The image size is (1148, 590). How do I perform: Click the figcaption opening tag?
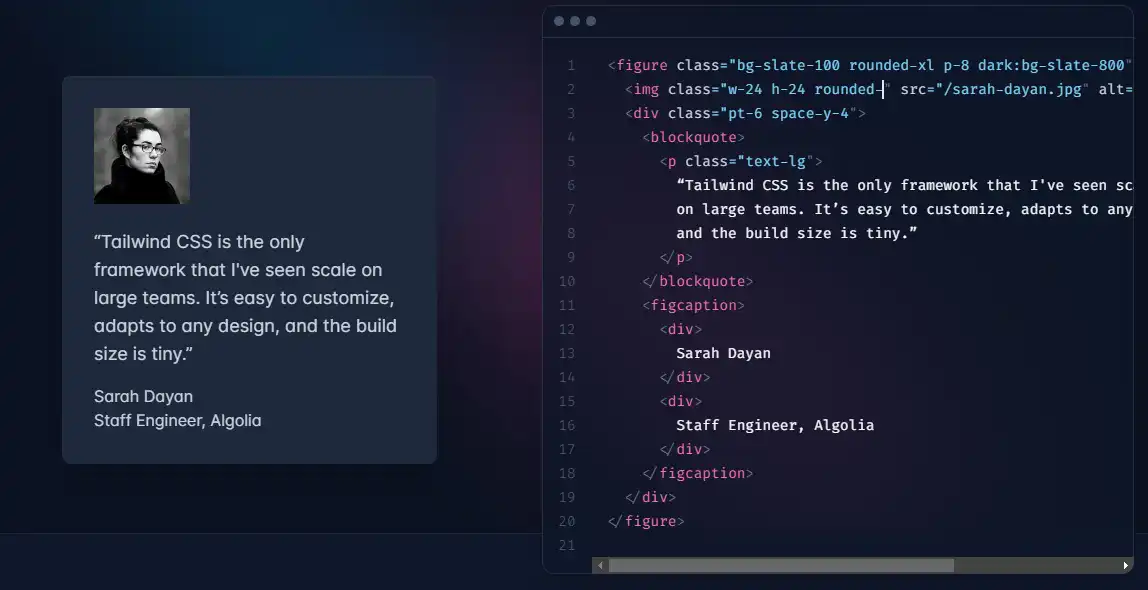click(692, 305)
